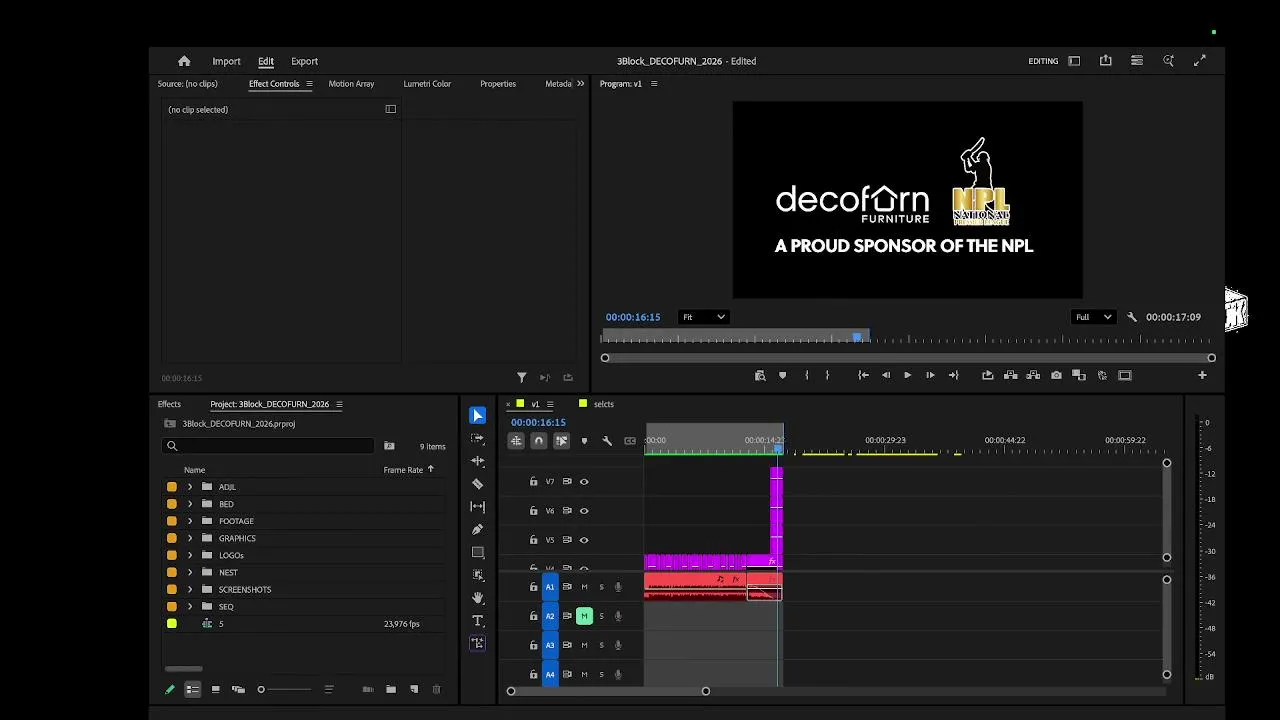Switch to Properties panel tab

pos(498,84)
